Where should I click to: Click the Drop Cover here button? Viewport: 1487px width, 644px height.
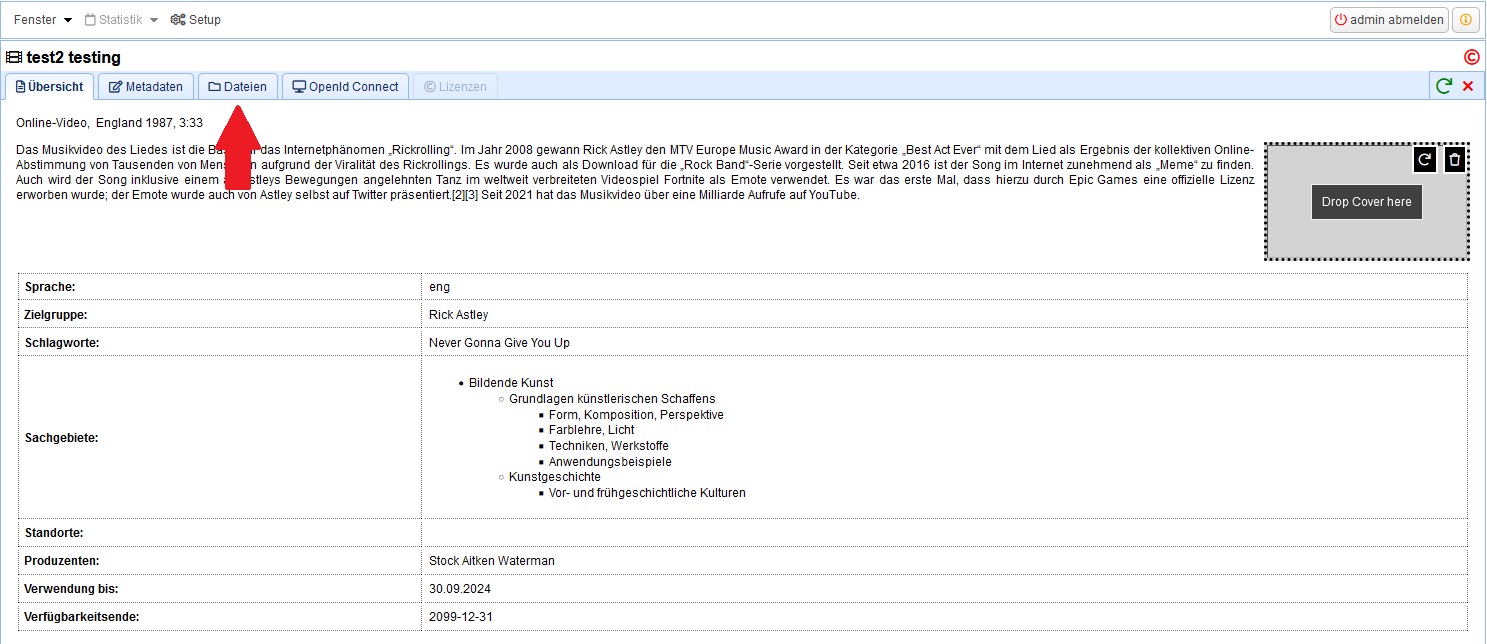pyautogui.click(x=1367, y=202)
